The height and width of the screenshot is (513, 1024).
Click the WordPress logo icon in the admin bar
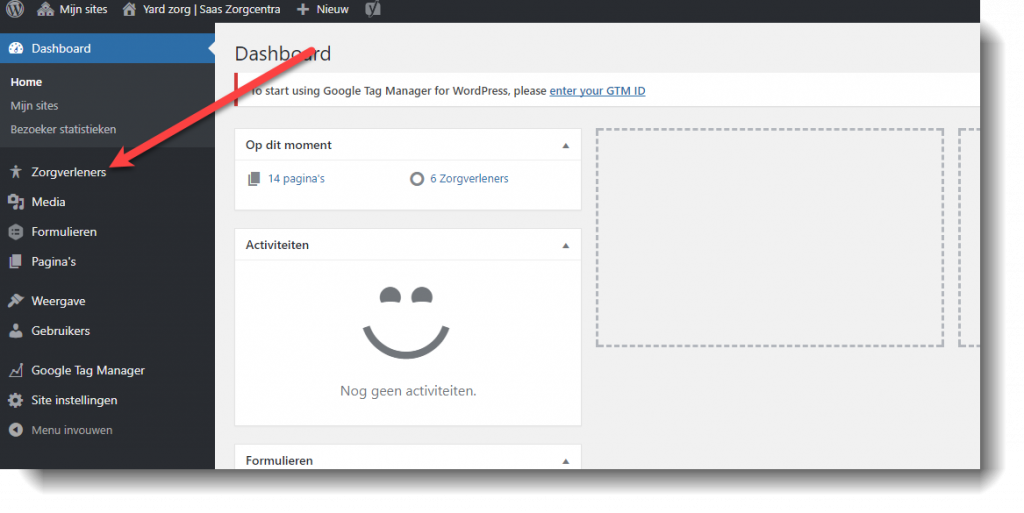point(15,9)
